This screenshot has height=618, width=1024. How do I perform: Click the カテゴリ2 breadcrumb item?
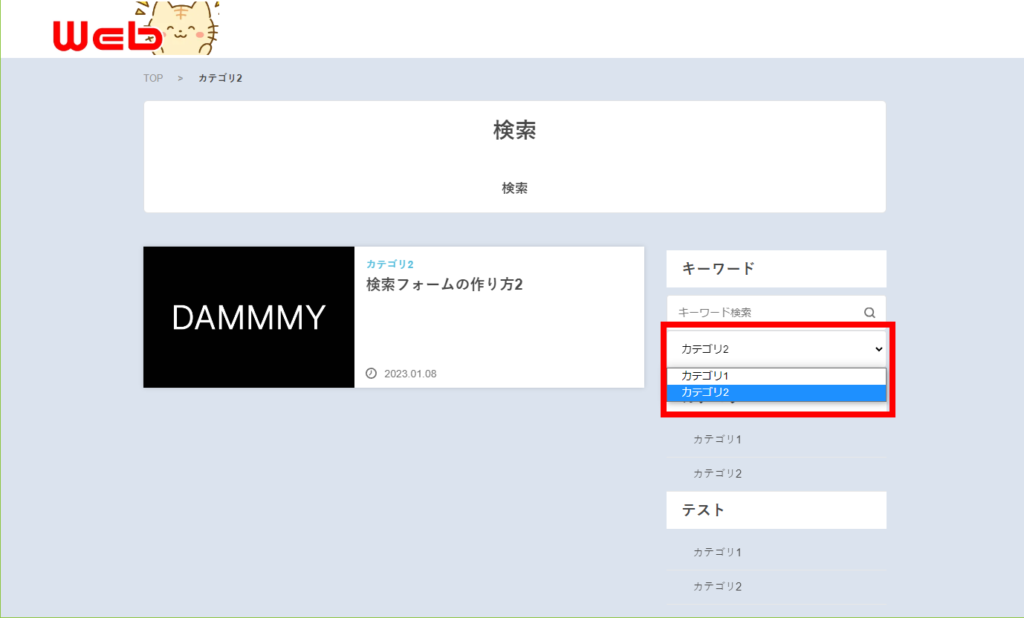tap(220, 78)
